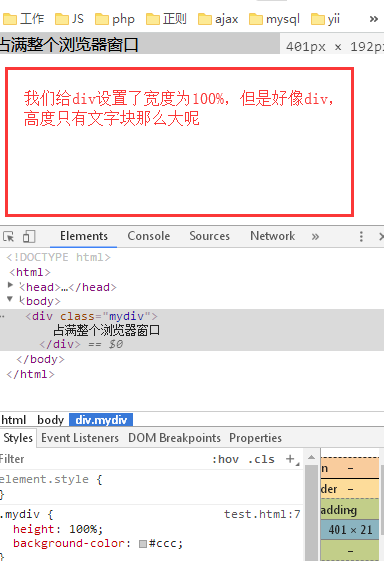Click the .mydiv selector text
Viewport: 384px width, 561px height.
pos(20,514)
